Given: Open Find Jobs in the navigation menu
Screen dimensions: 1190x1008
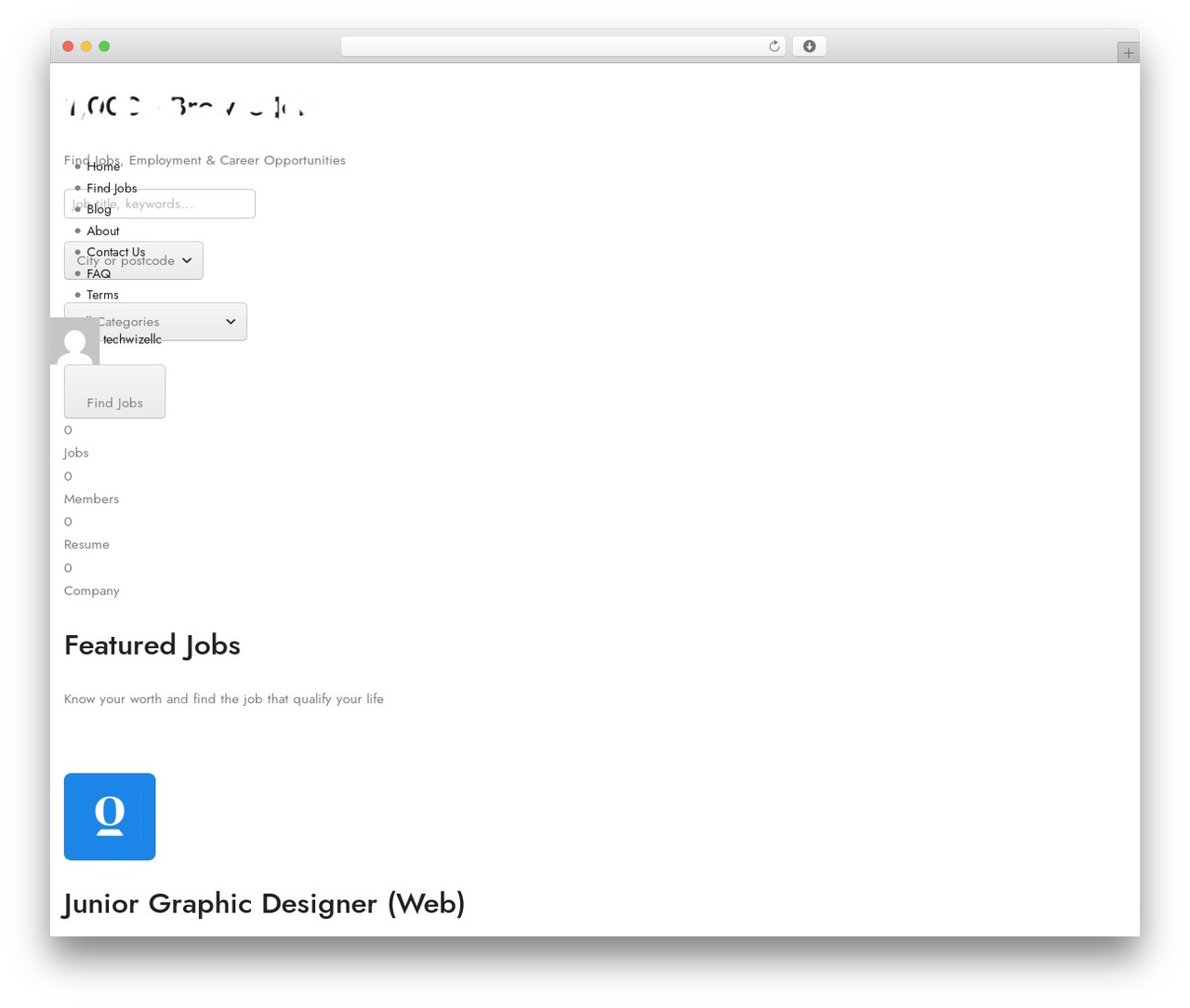Looking at the screenshot, I should [x=112, y=188].
